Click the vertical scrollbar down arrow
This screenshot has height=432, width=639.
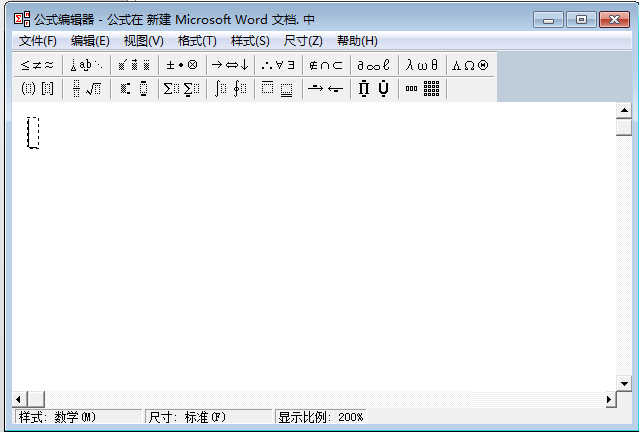tap(624, 382)
